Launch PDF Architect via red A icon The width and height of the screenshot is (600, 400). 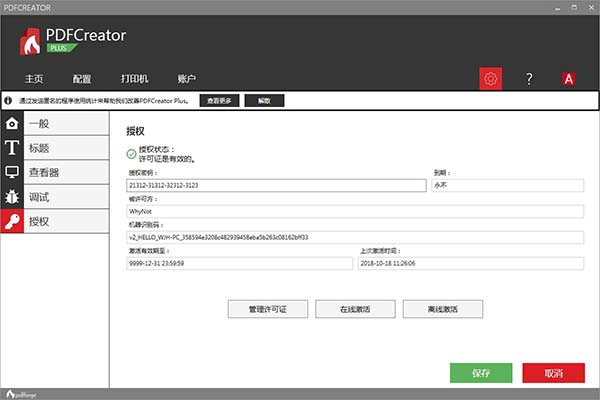[567, 78]
